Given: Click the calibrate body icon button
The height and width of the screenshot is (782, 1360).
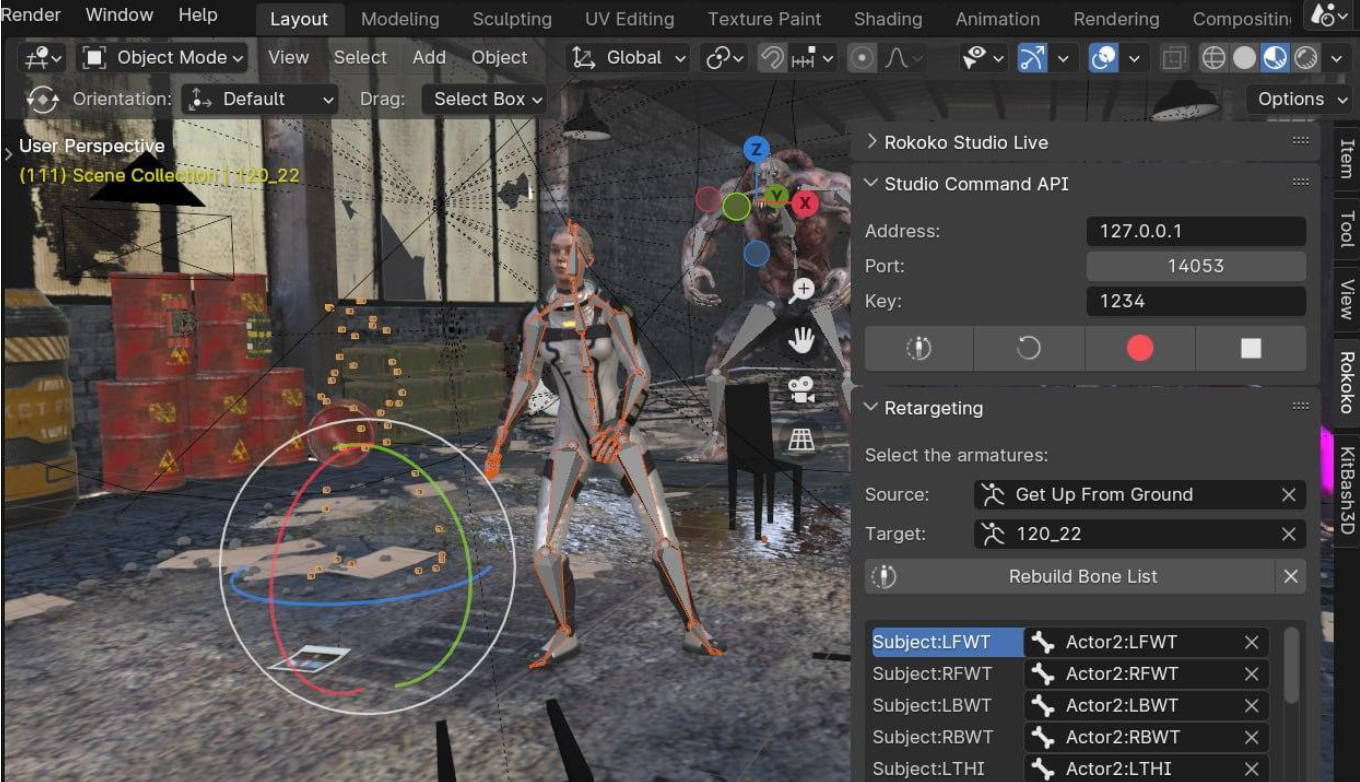Looking at the screenshot, I should [x=919, y=348].
